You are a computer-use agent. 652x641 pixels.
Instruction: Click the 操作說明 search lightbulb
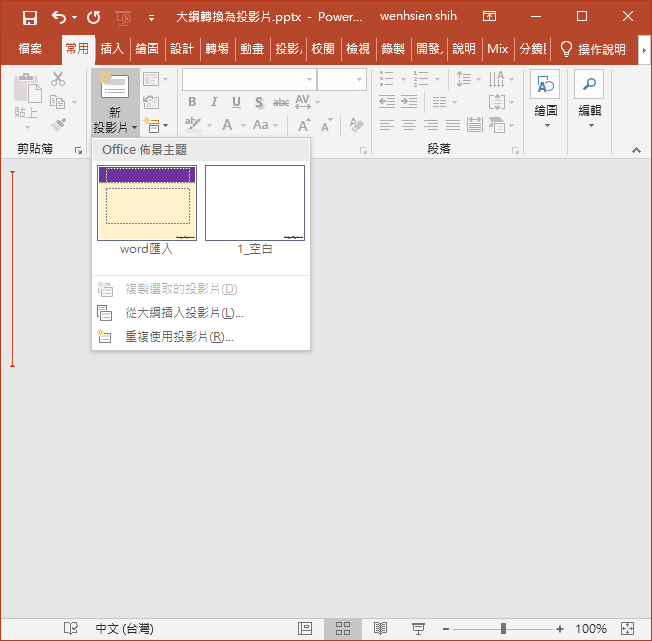point(566,49)
